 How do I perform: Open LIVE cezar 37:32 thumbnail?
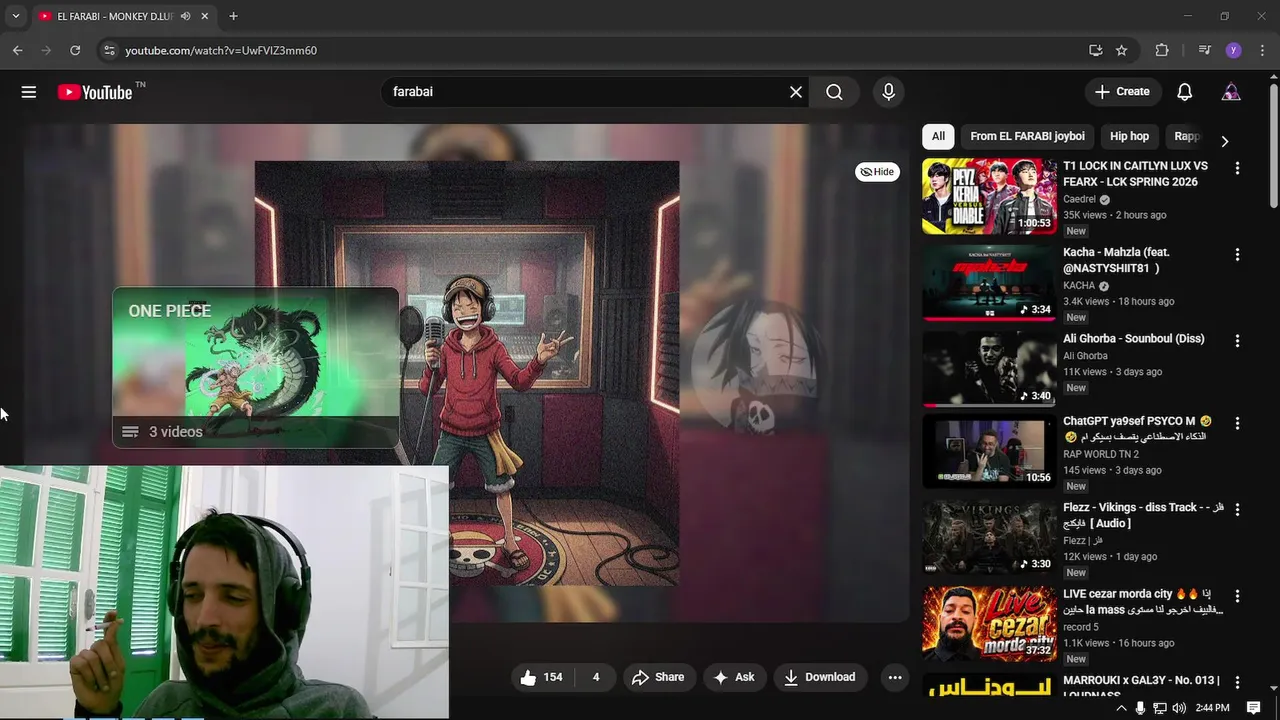click(x=989, y=624)
